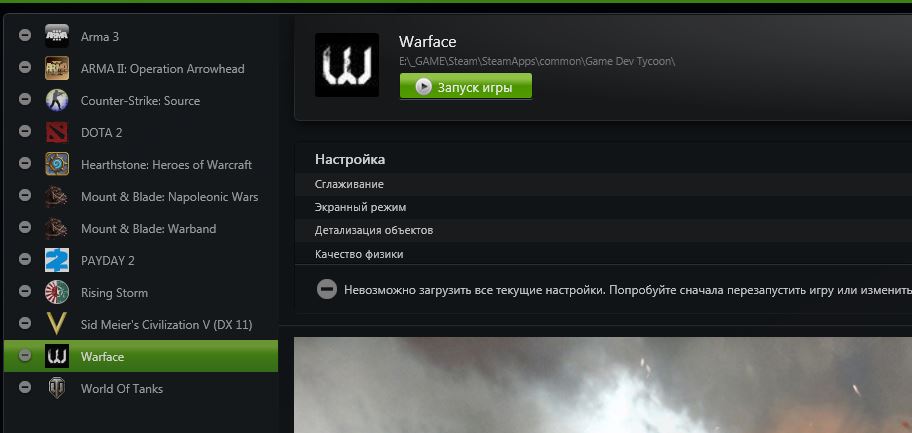This screenshot has width=912, height=433.
Task: Choose Counter-Strike: Source from the list
Action: (x=141, y=100)
